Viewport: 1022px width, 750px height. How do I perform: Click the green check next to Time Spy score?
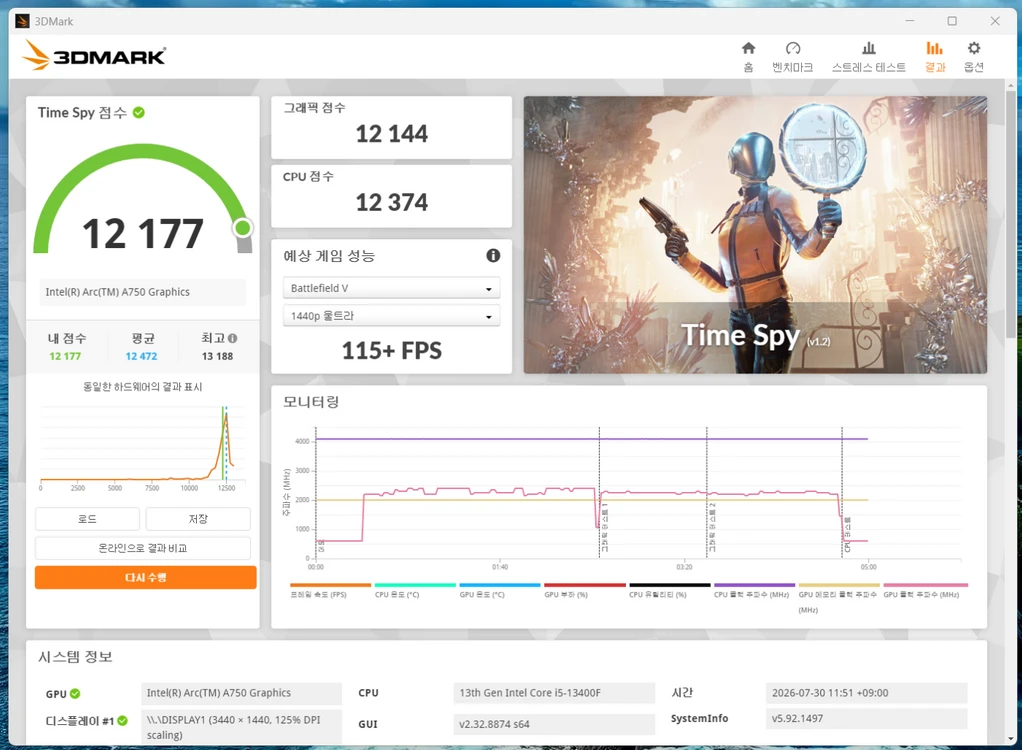tap(139, 112)
